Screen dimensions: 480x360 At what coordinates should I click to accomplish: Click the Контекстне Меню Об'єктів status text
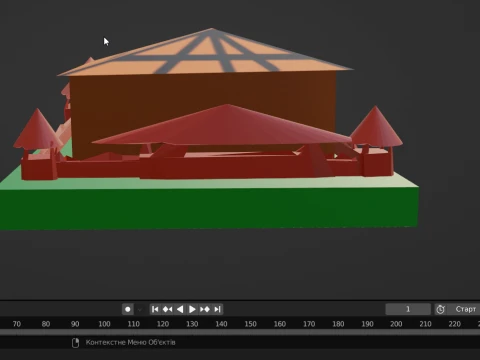(130, 342)
